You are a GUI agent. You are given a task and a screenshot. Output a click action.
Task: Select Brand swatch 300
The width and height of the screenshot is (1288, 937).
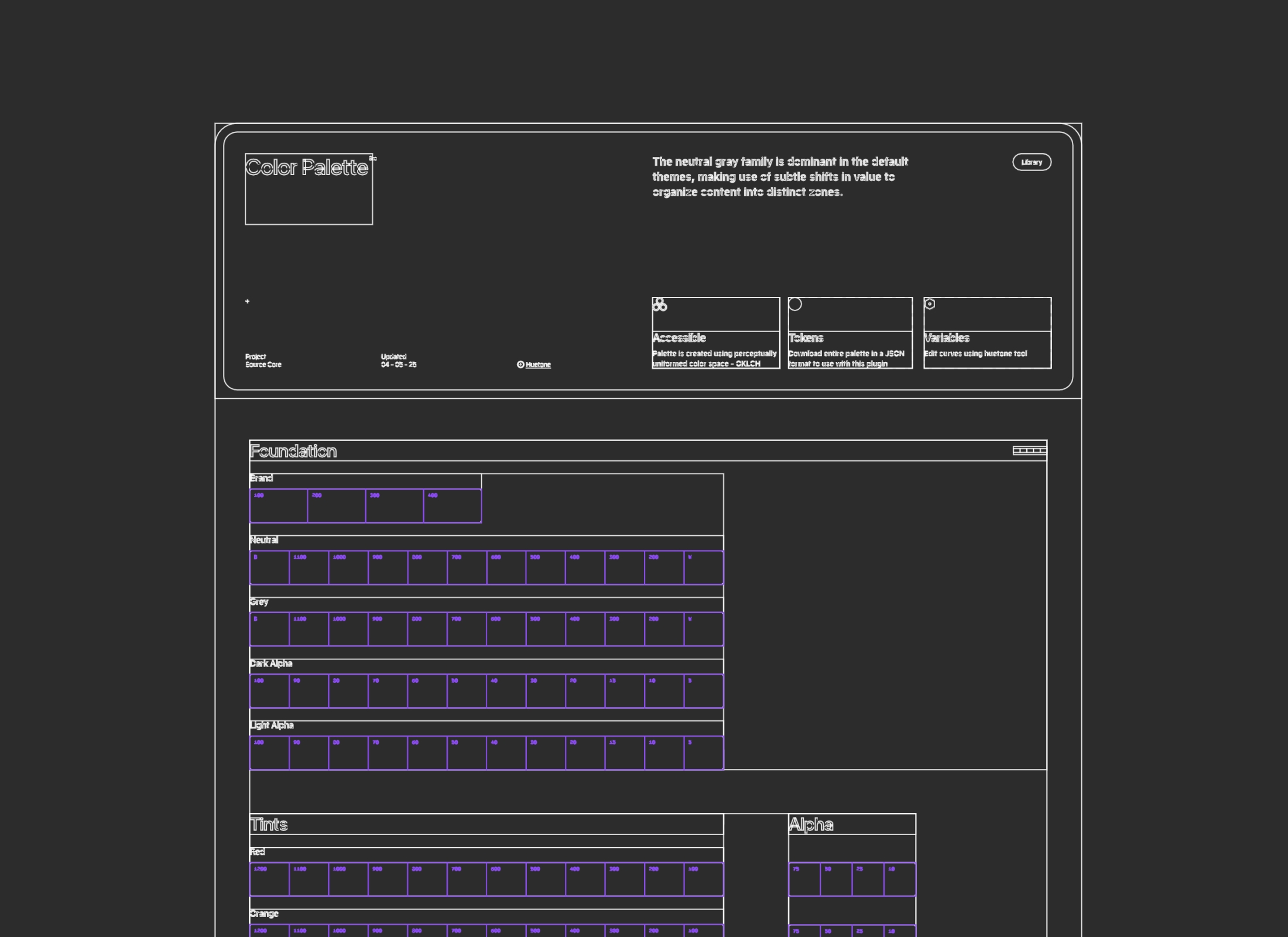(x=395, y=505)
